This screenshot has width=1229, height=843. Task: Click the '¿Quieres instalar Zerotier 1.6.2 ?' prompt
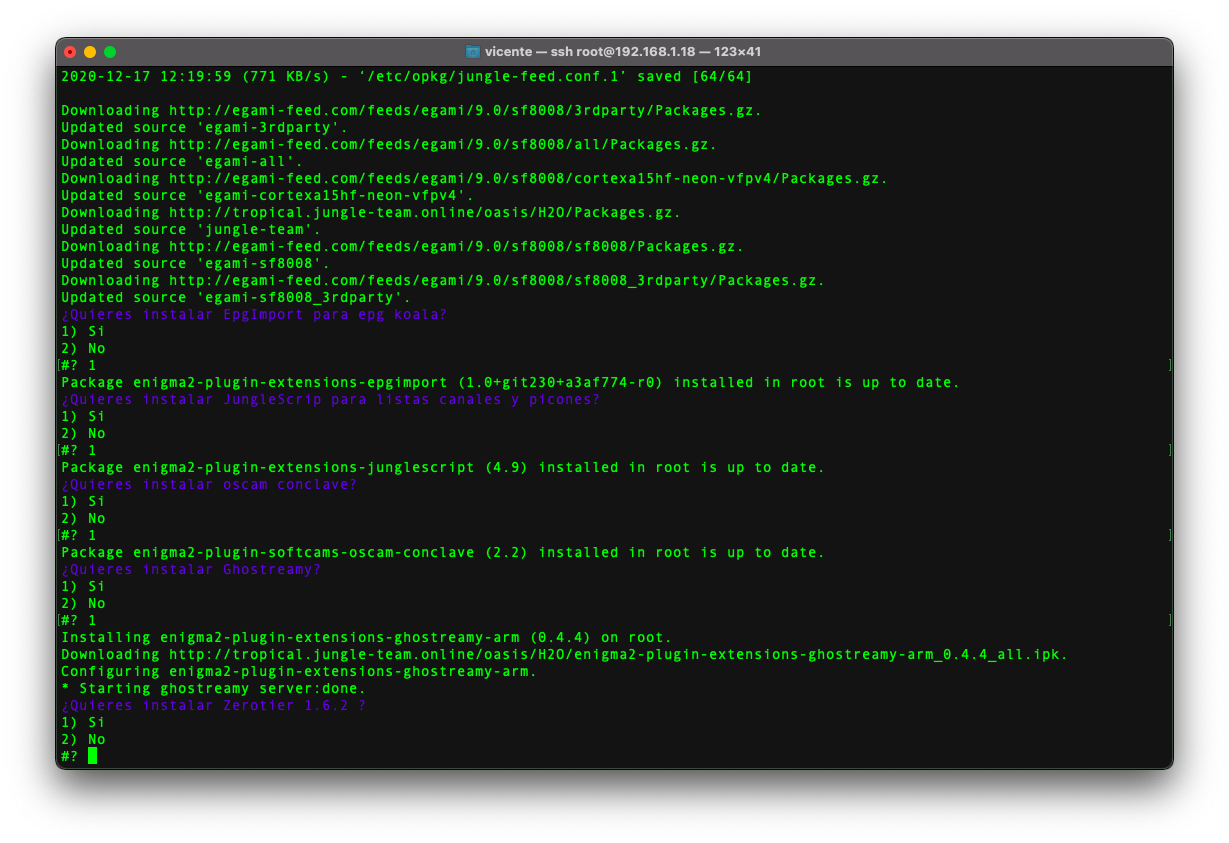click(x=213, y=705)
